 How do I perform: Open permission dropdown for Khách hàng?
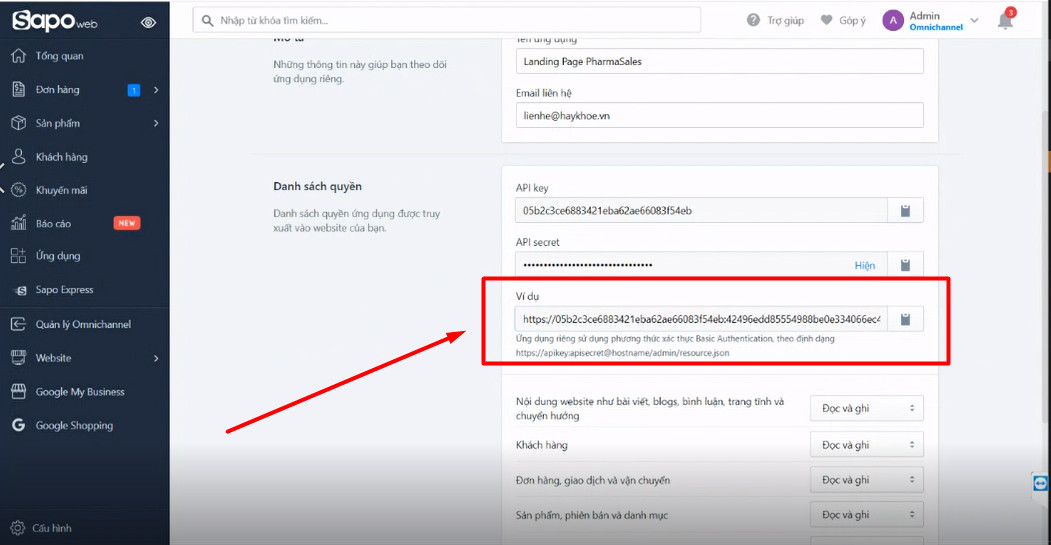click(x=867, y=444)
